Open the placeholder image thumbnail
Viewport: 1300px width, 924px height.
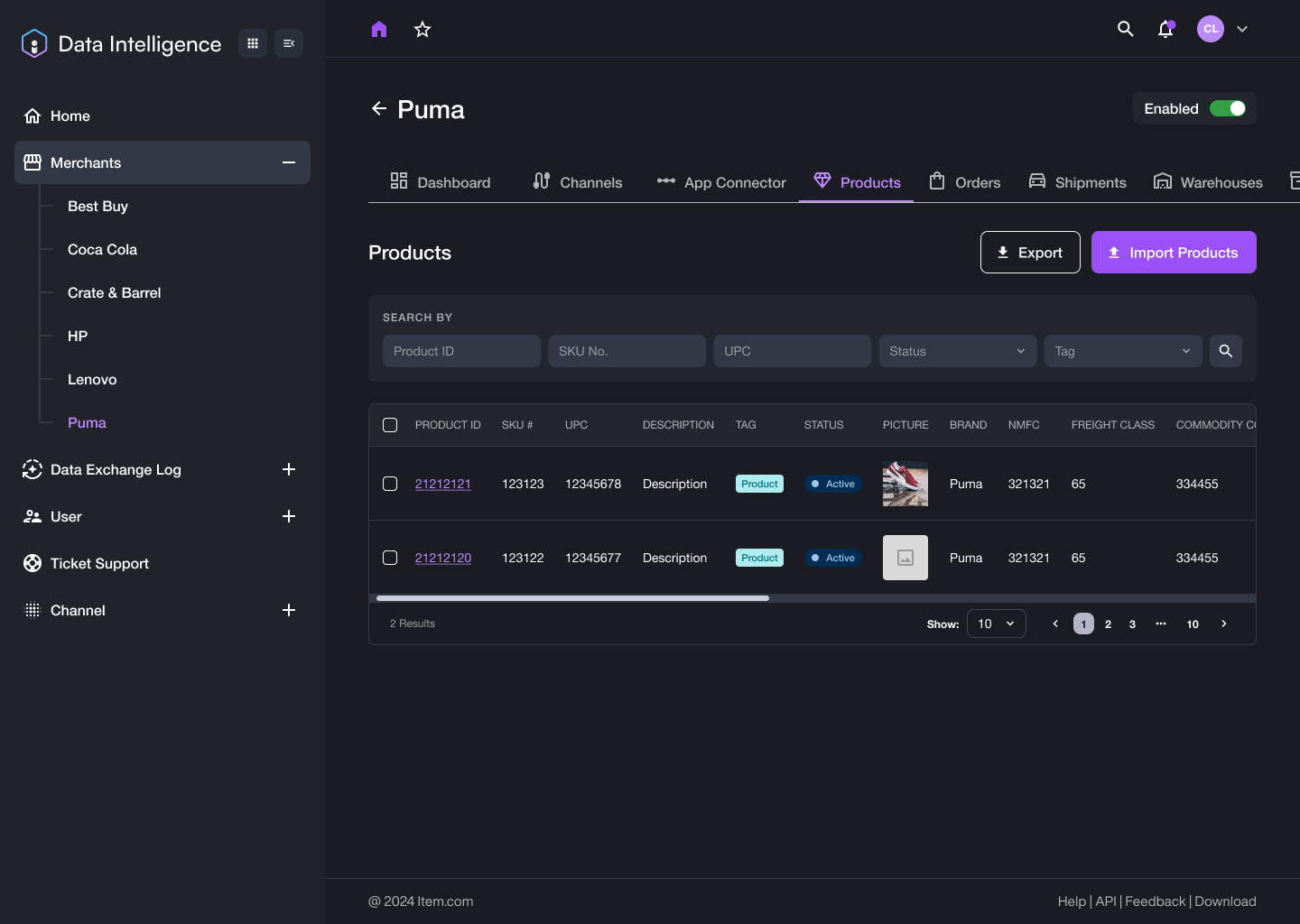905,558
